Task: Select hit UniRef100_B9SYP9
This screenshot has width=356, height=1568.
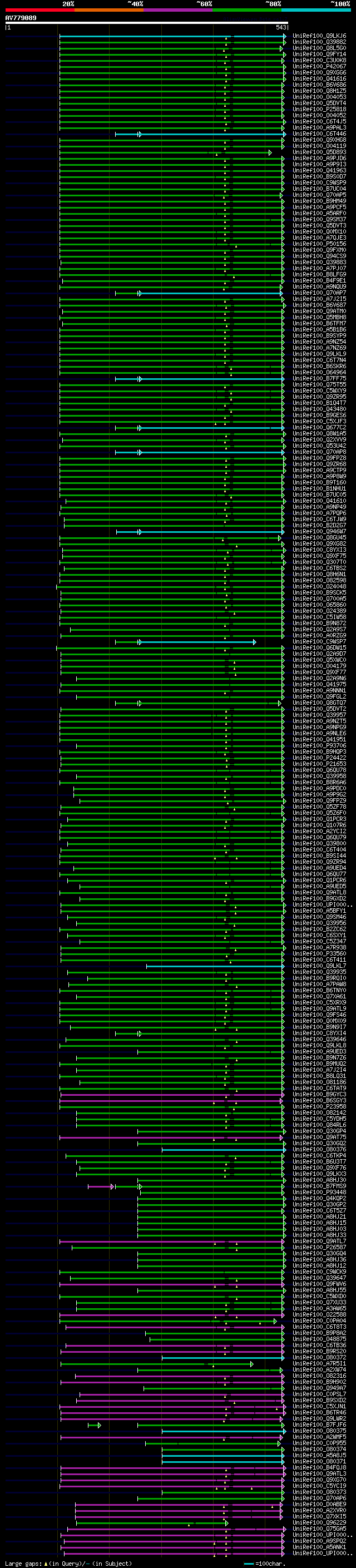Action: click(319, 335)
